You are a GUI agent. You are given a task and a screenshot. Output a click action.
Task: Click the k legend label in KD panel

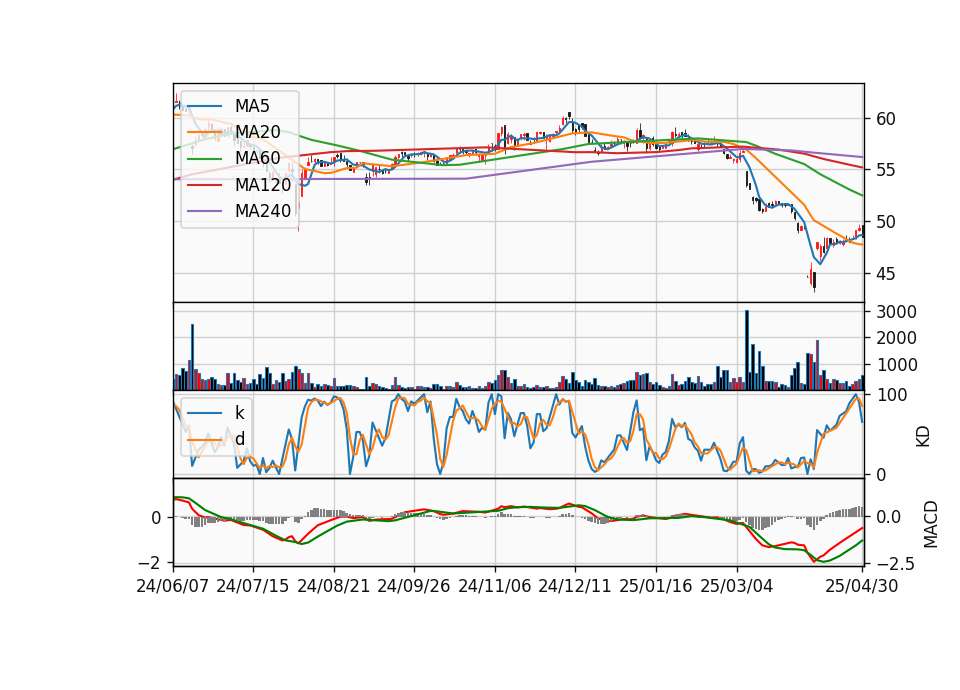pos(239,413)
